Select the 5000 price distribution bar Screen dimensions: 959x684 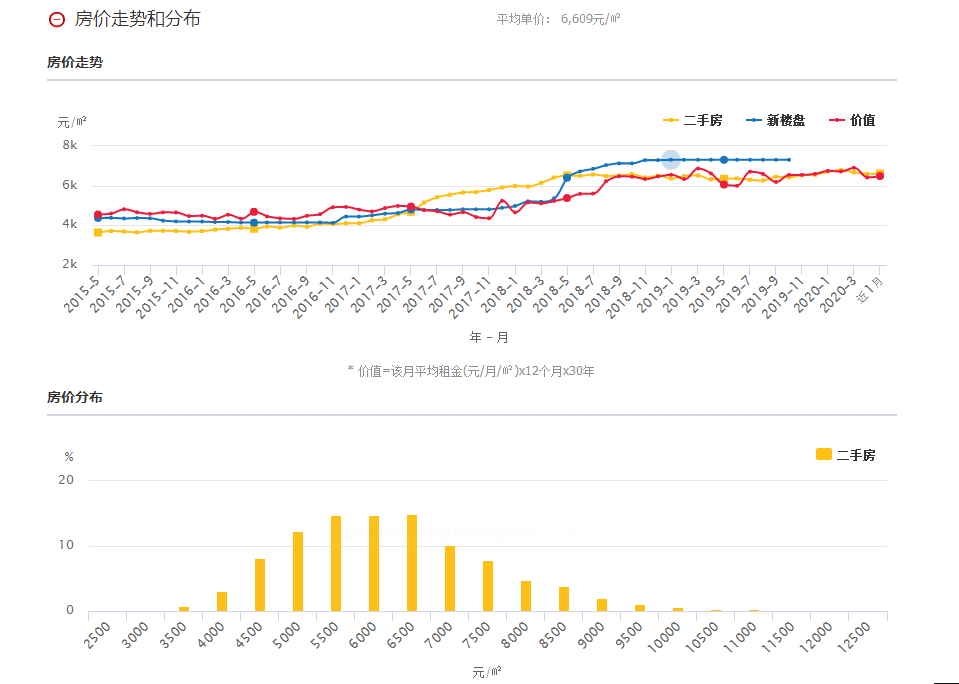[298, 571]
